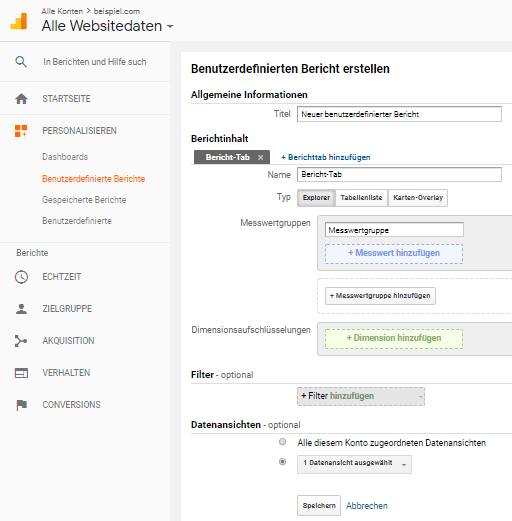The height and width of the screenshot is (521, 512).
Task: Open 'Gespeicherte Berichte' in sidebar
Action: pos(84,200)
